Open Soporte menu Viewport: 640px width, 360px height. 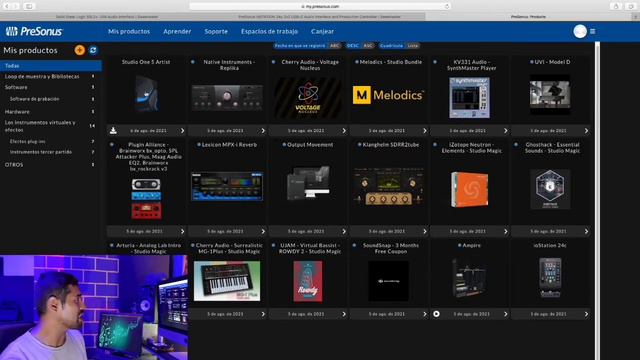click(216, 31)
